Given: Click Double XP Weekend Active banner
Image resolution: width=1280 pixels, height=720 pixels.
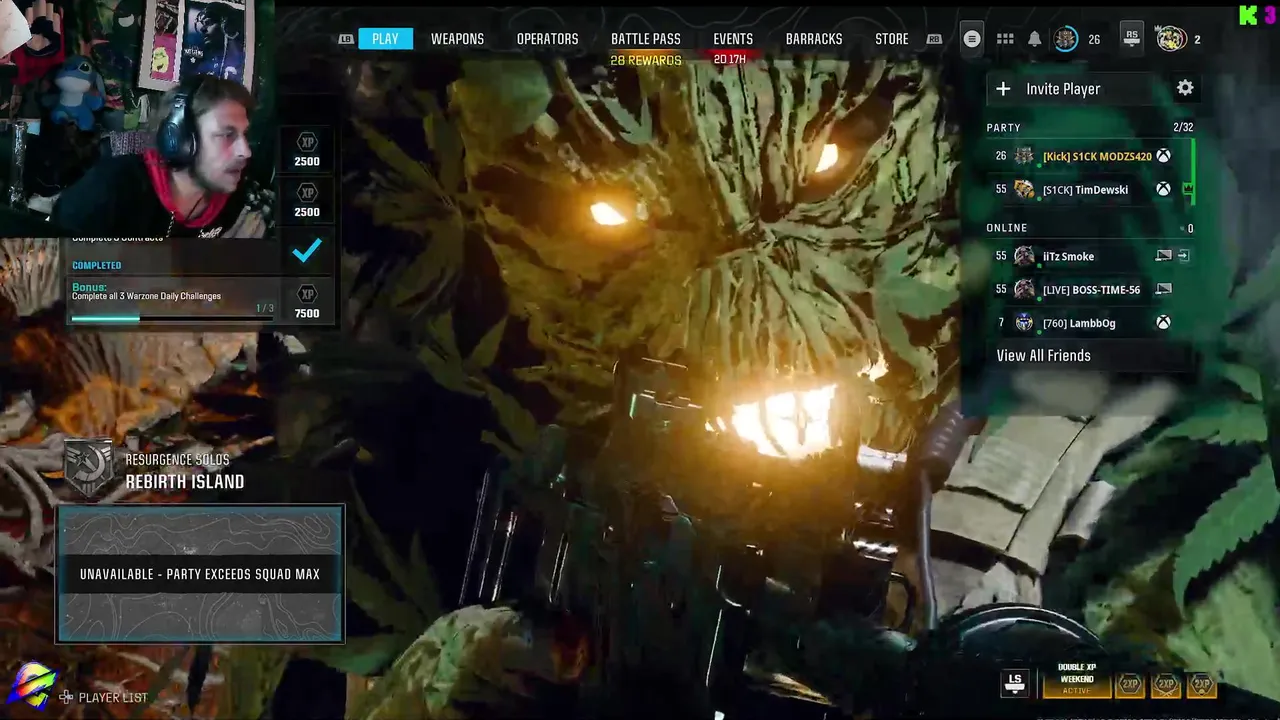Looking at the screenshot, I should tap(1077, 680).
